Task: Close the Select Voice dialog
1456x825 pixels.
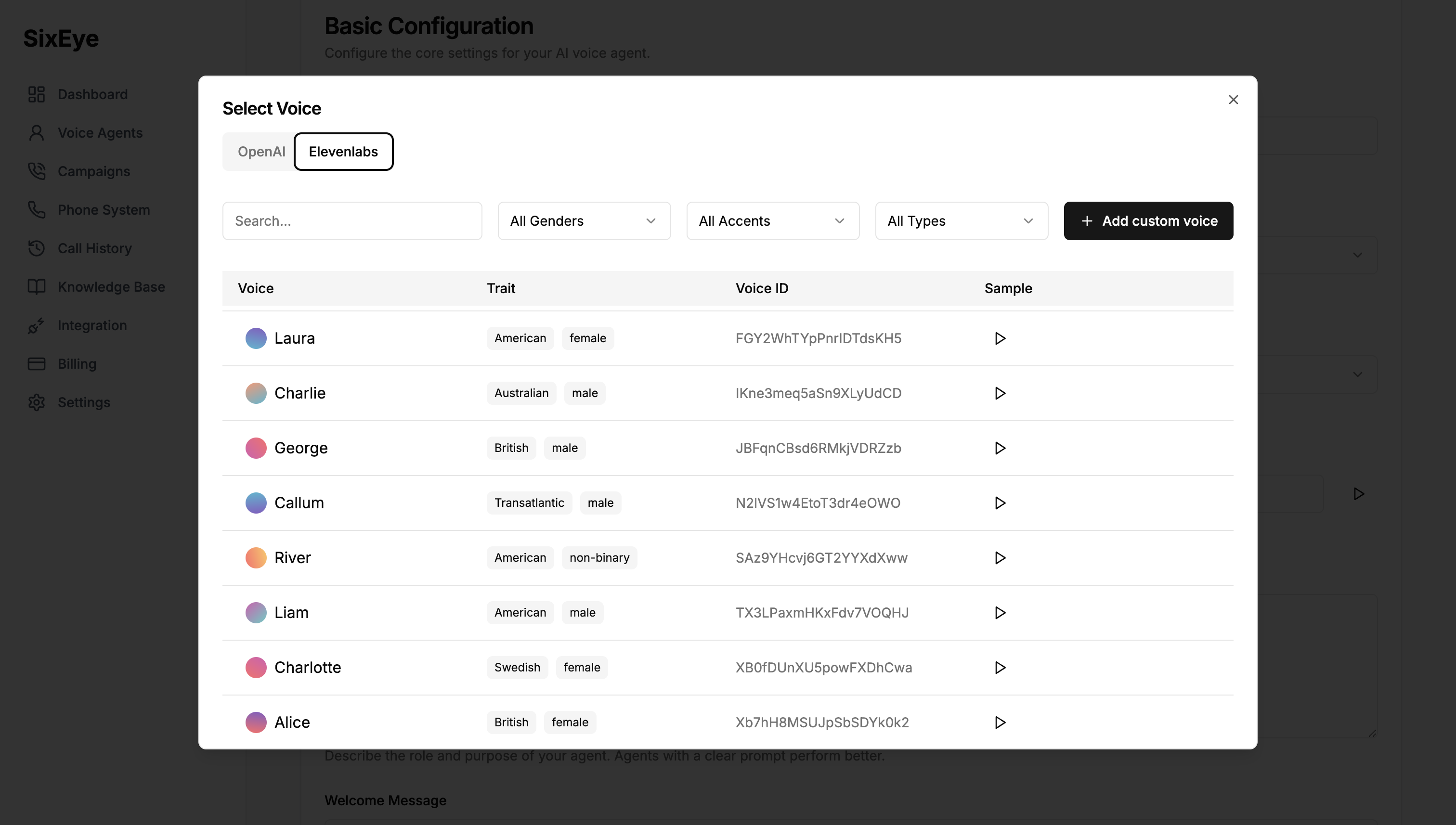Action: pos(1233,100)
